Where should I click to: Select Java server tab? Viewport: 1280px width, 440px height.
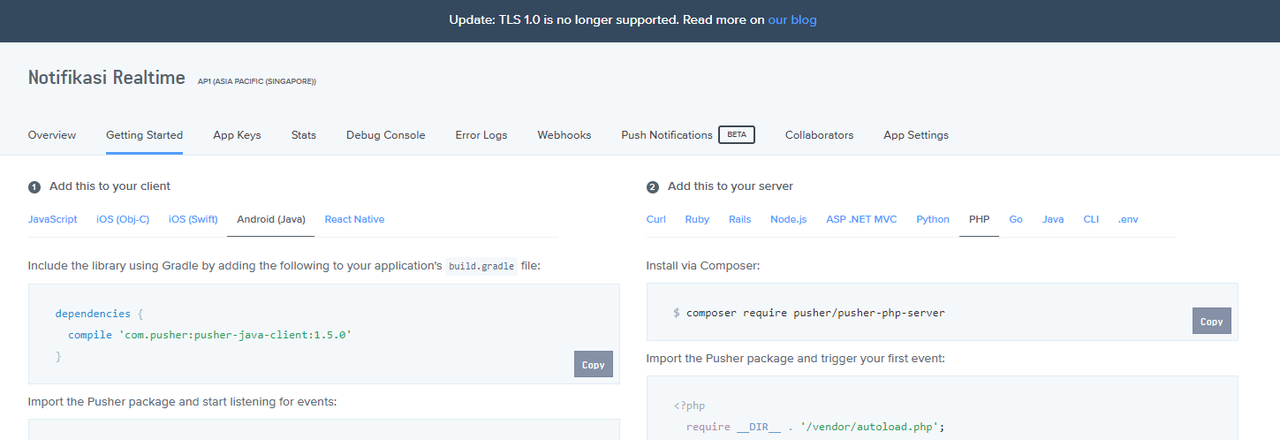[1053, 219]
